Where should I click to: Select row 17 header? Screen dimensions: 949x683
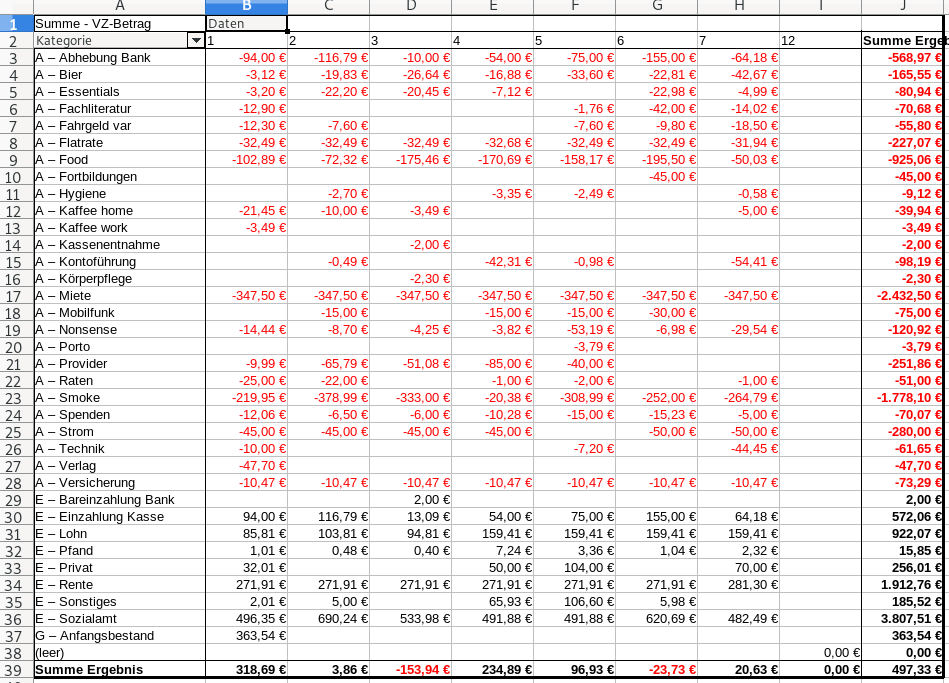coord(16,296)
